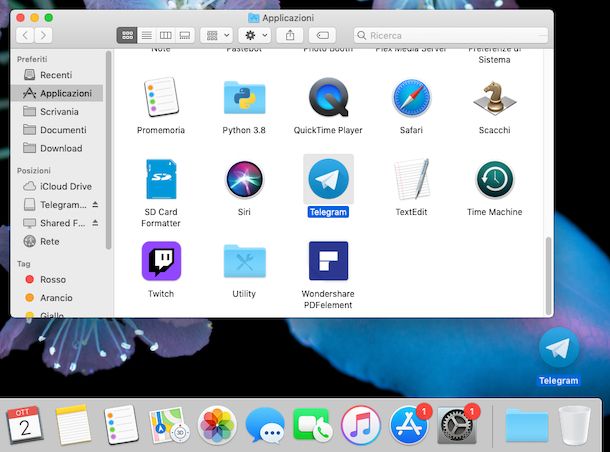Select the QuickTime Player icon

tap(328, 97)
